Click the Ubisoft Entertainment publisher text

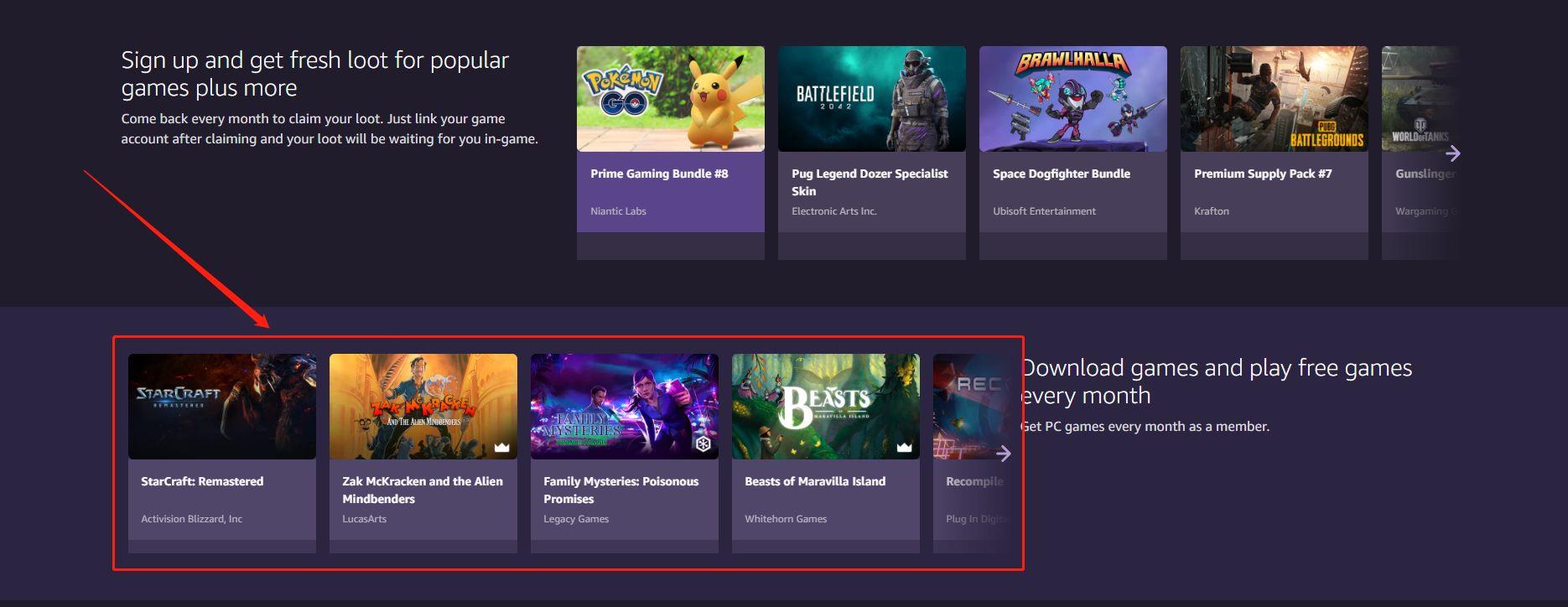1044,211
